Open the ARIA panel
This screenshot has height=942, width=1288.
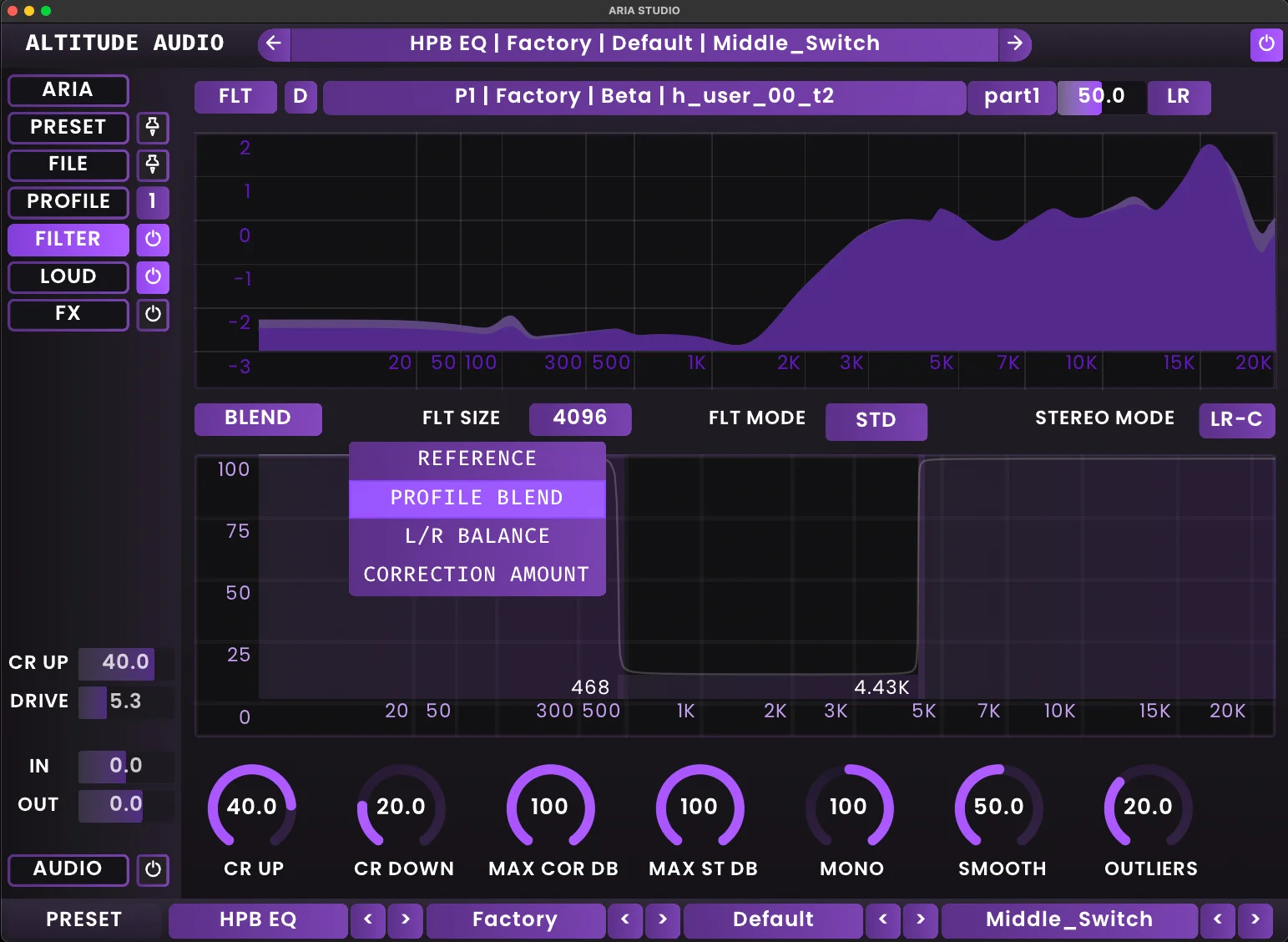pos(68,89)
